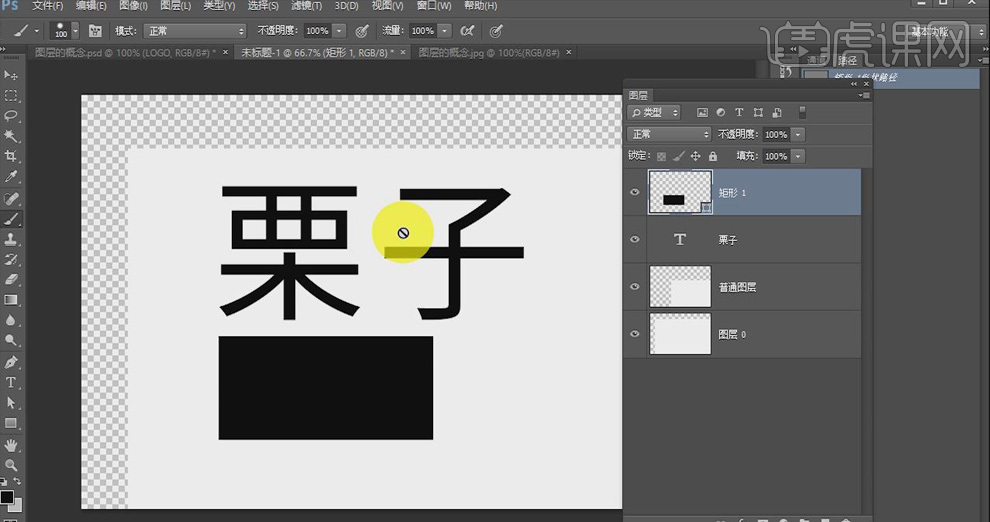Filter layers by text type icon
The image size is (990, 522).
click(x=739, y=113)
